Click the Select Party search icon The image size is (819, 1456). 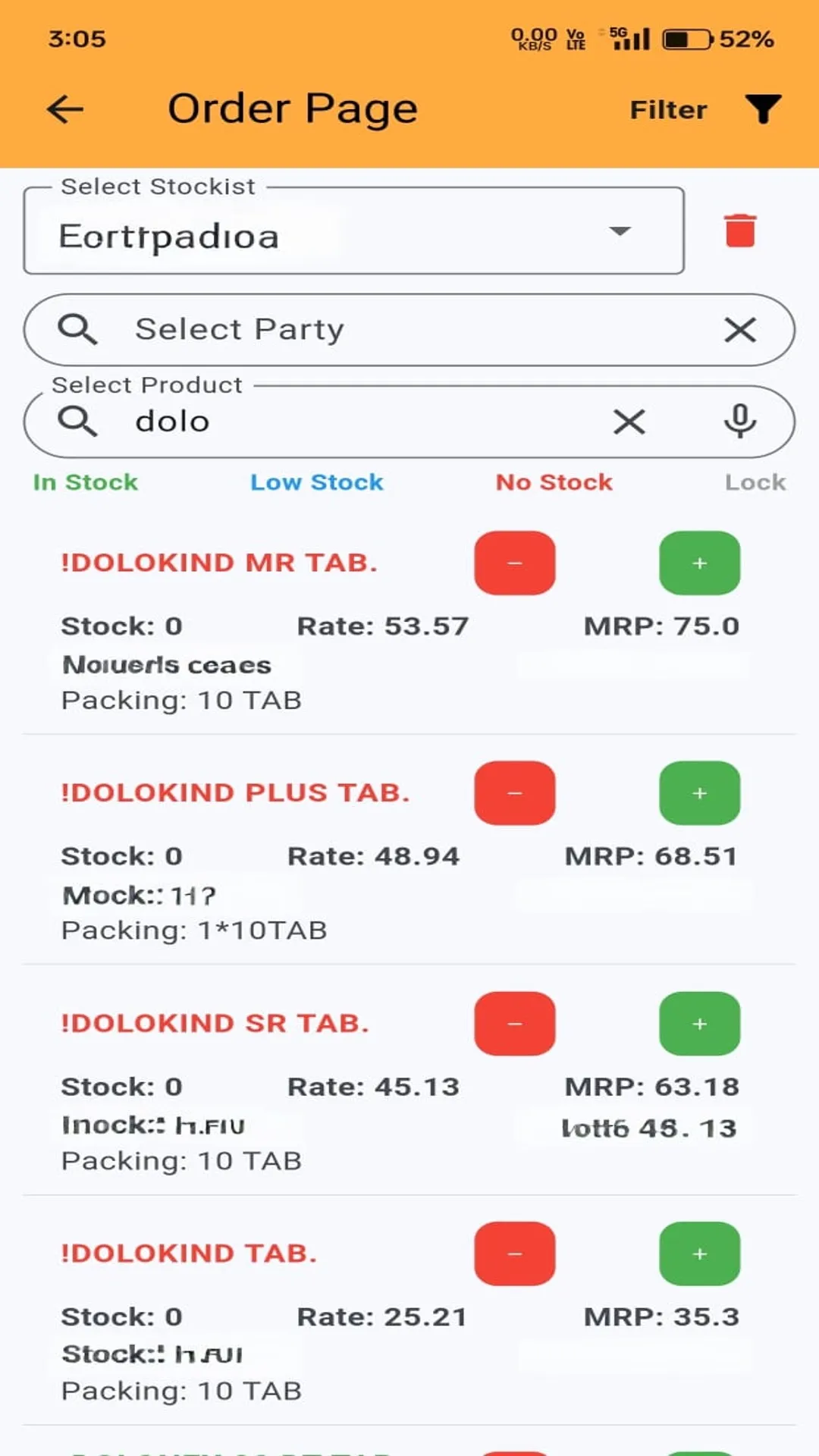77,330
